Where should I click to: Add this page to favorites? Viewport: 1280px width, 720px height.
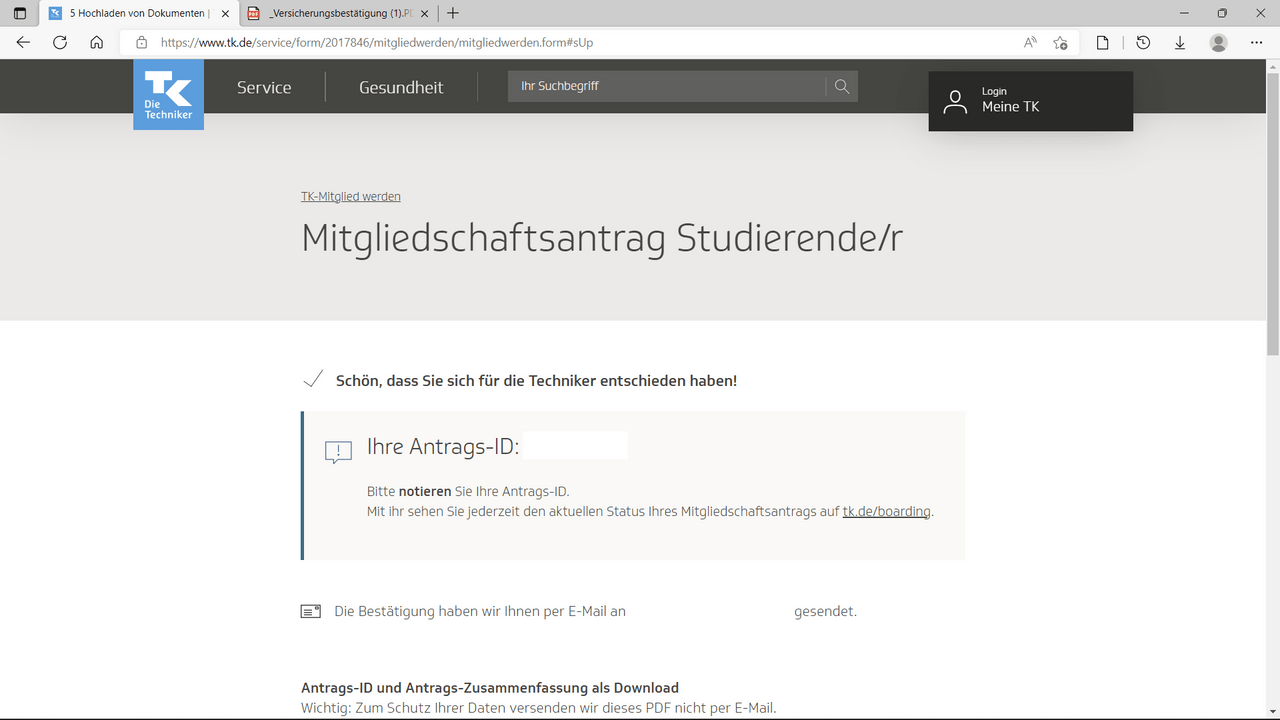1061,43
